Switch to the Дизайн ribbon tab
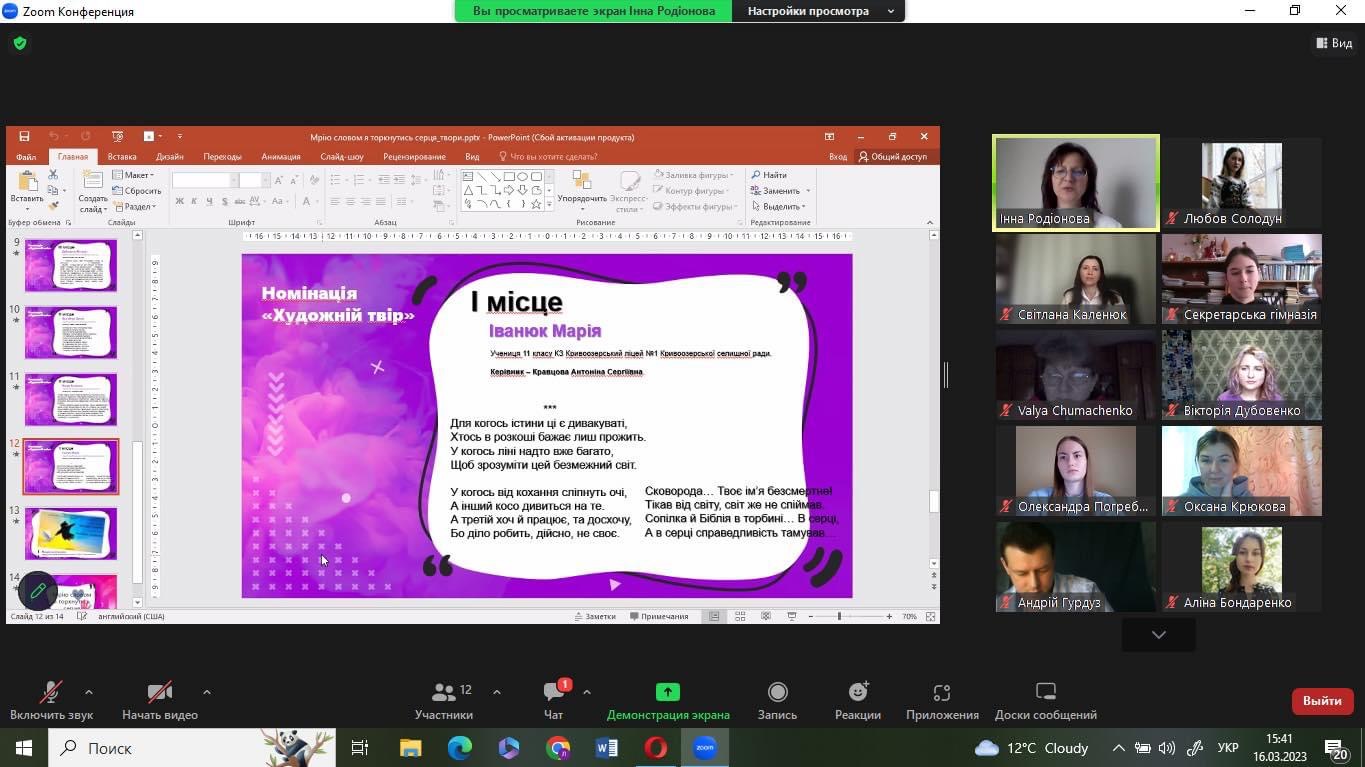This screenshot has width=1365, height=767. pos(169,157)
